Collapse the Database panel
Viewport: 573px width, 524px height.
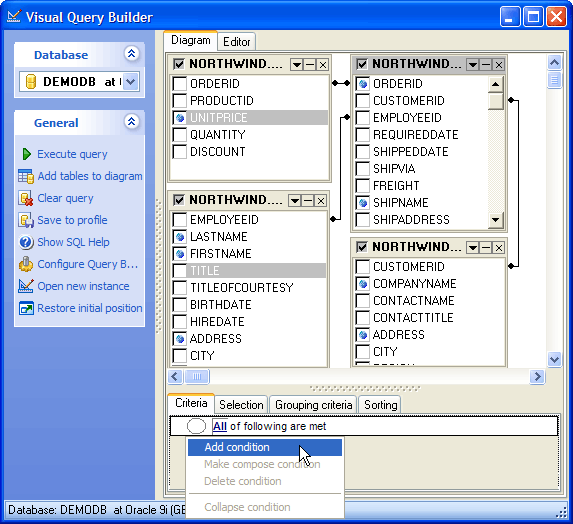click(132, 54)
